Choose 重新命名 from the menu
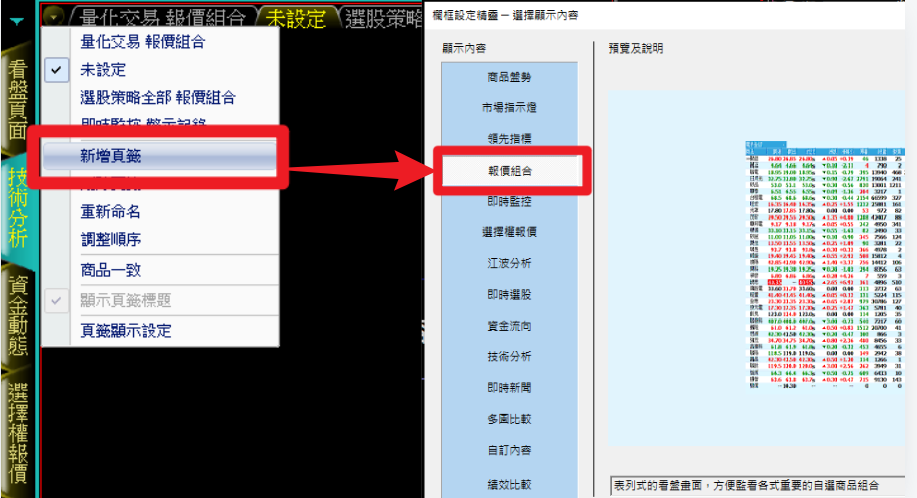Image resolution: width=917 pixels, height=498 pixels. tap(111, 212)
